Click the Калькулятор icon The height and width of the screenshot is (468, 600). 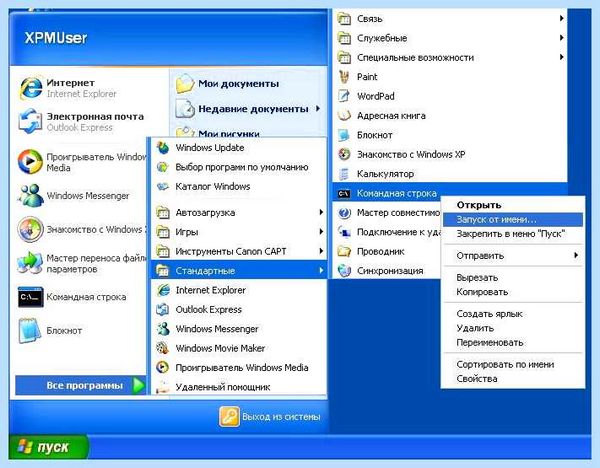344,174
